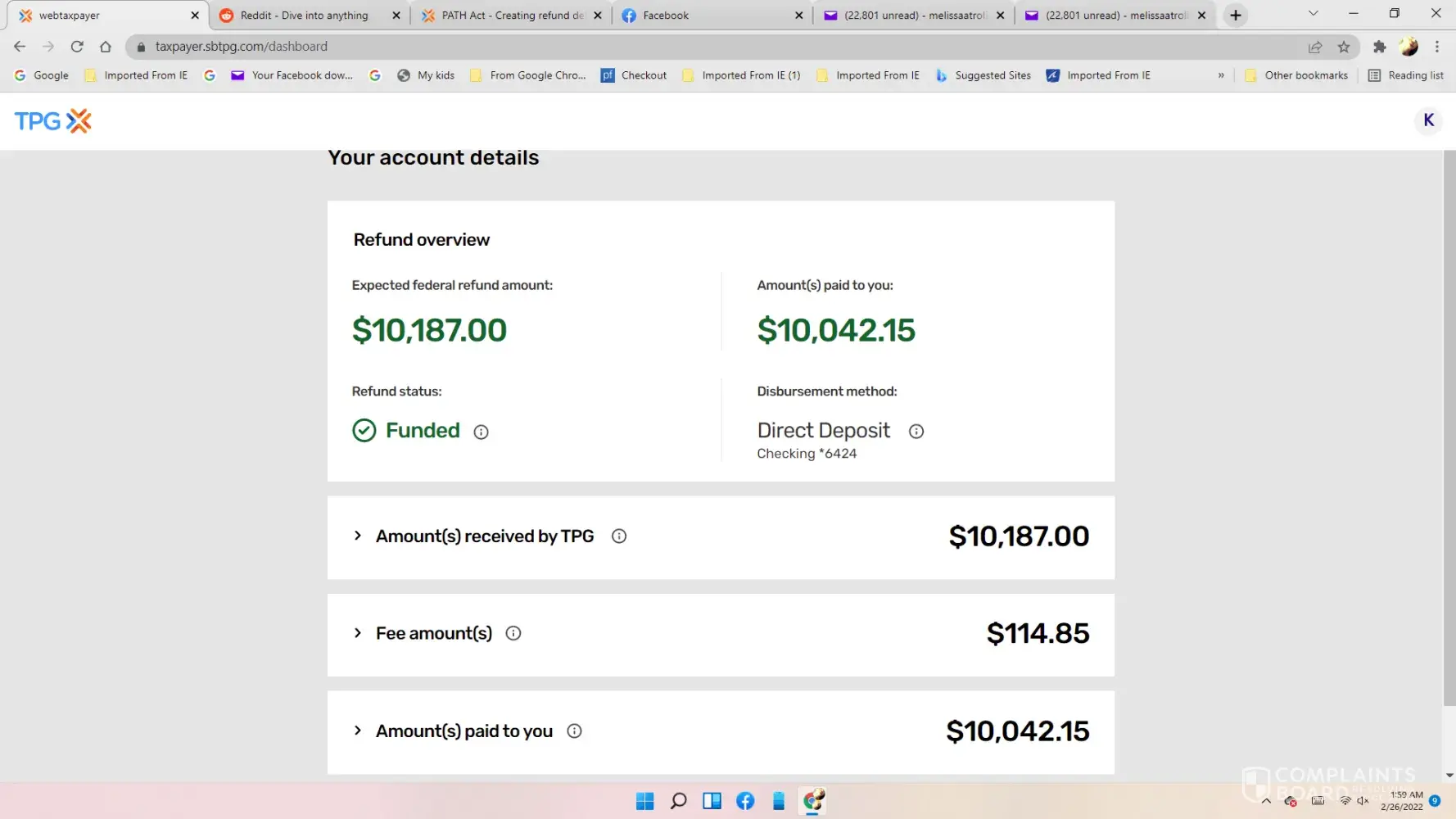The height and width of the screenshot is (819, 1456).
Task: Click the TPG logo in header
Action: pyautogui.click(x=53, y=121)
